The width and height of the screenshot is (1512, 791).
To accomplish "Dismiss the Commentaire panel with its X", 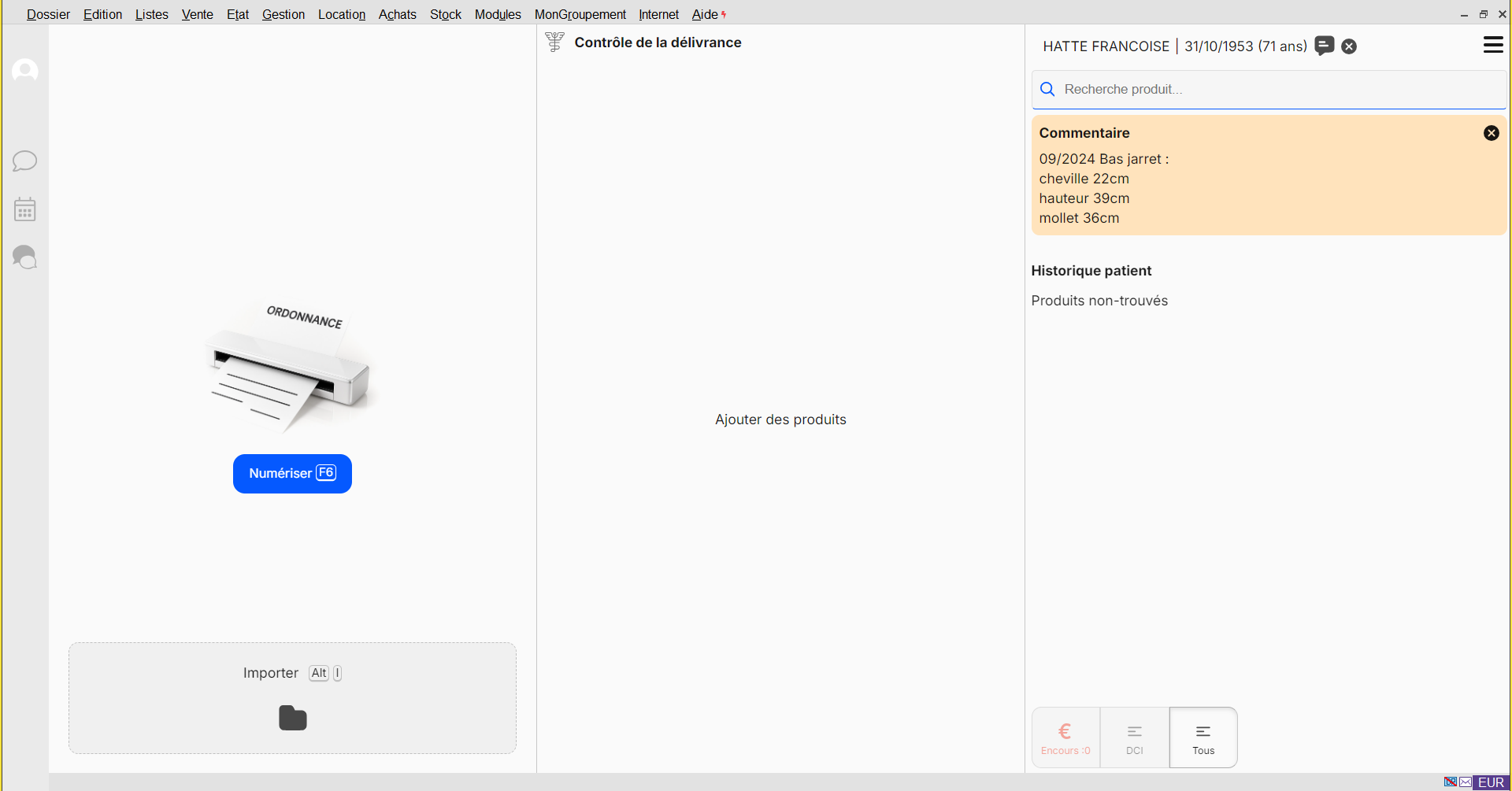I will tap(1492, 133).
